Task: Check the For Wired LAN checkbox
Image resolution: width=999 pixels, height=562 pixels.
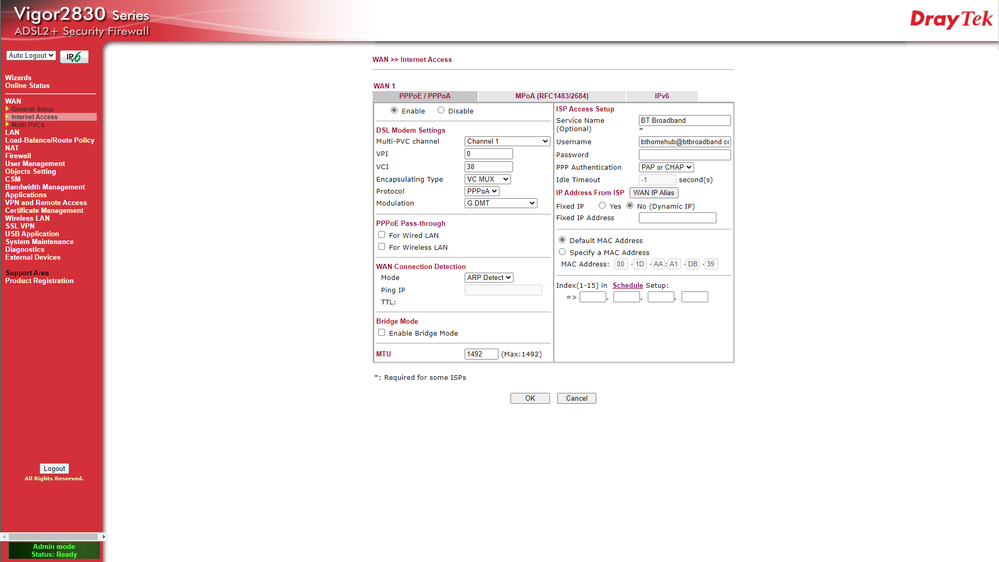Action: point(381,235)
